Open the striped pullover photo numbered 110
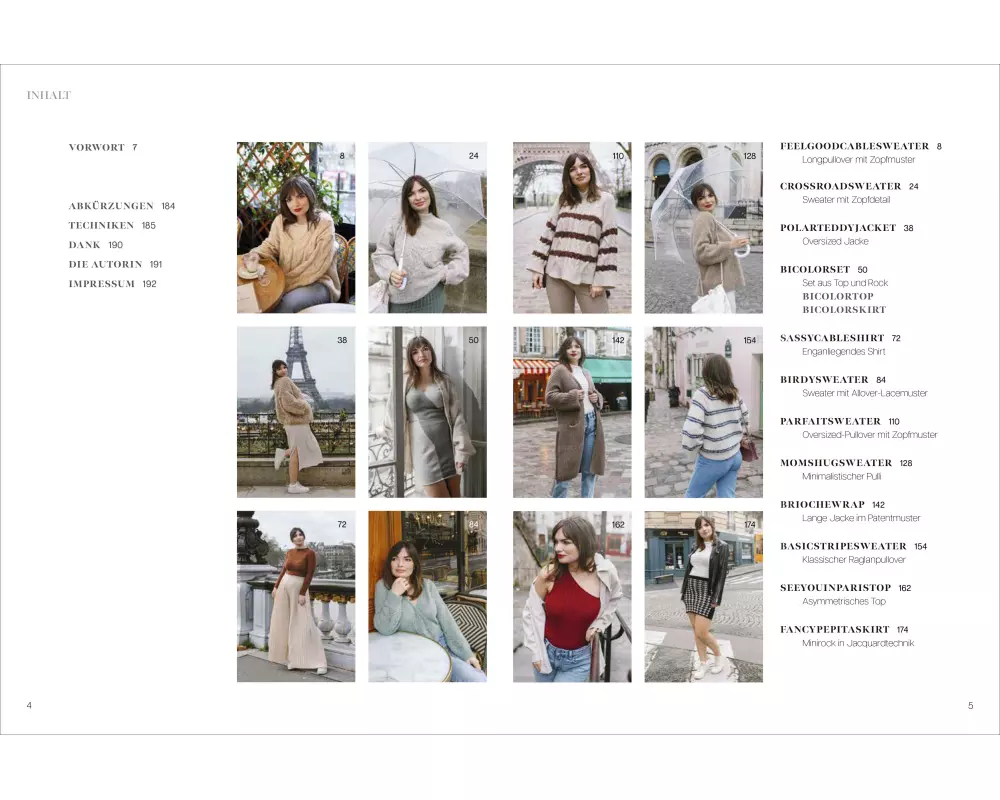The height and width of the screenshot is (800, 1000). coord(572,227)
